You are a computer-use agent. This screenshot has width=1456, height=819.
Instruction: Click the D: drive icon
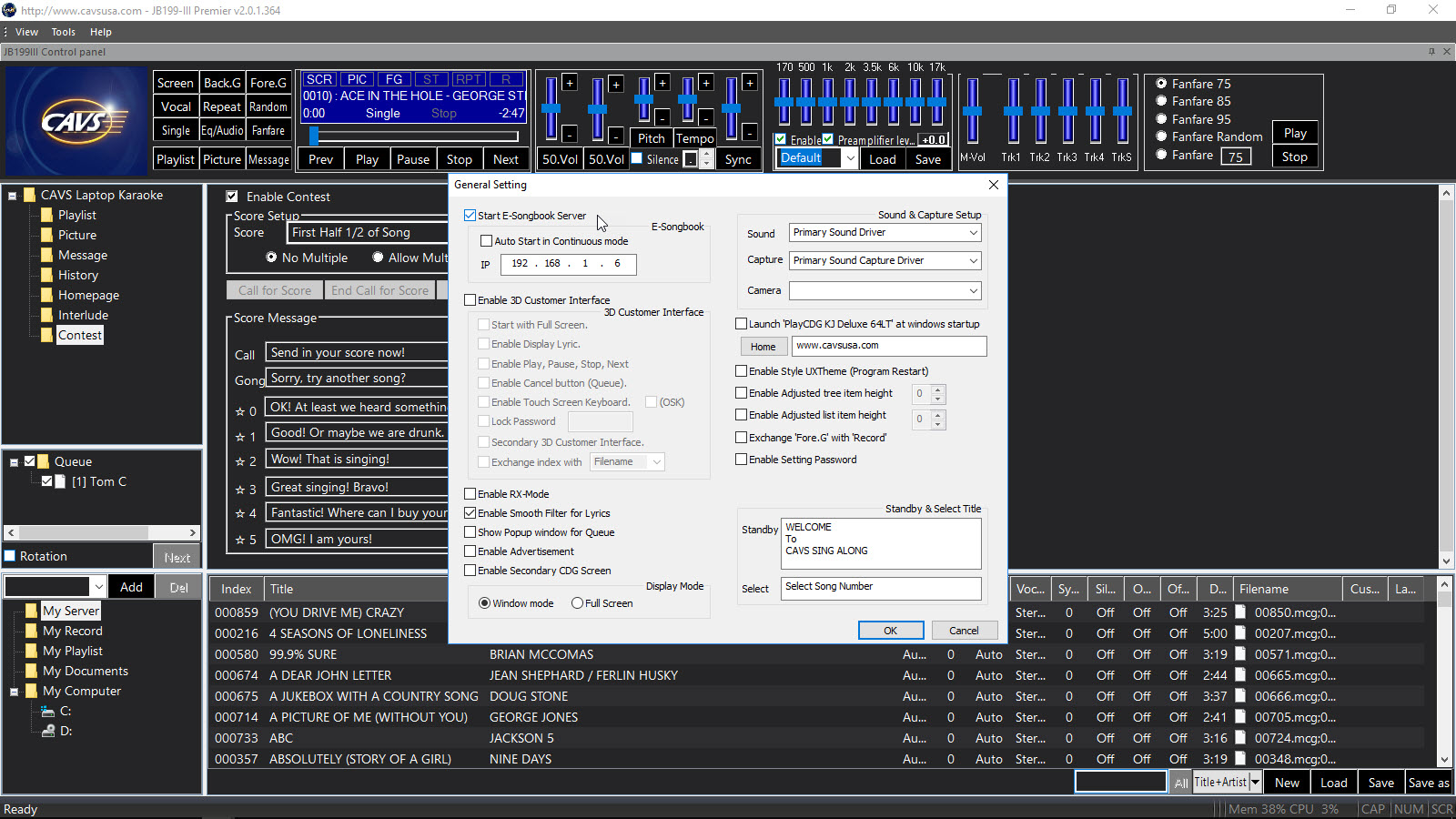(x=48, y=731)
